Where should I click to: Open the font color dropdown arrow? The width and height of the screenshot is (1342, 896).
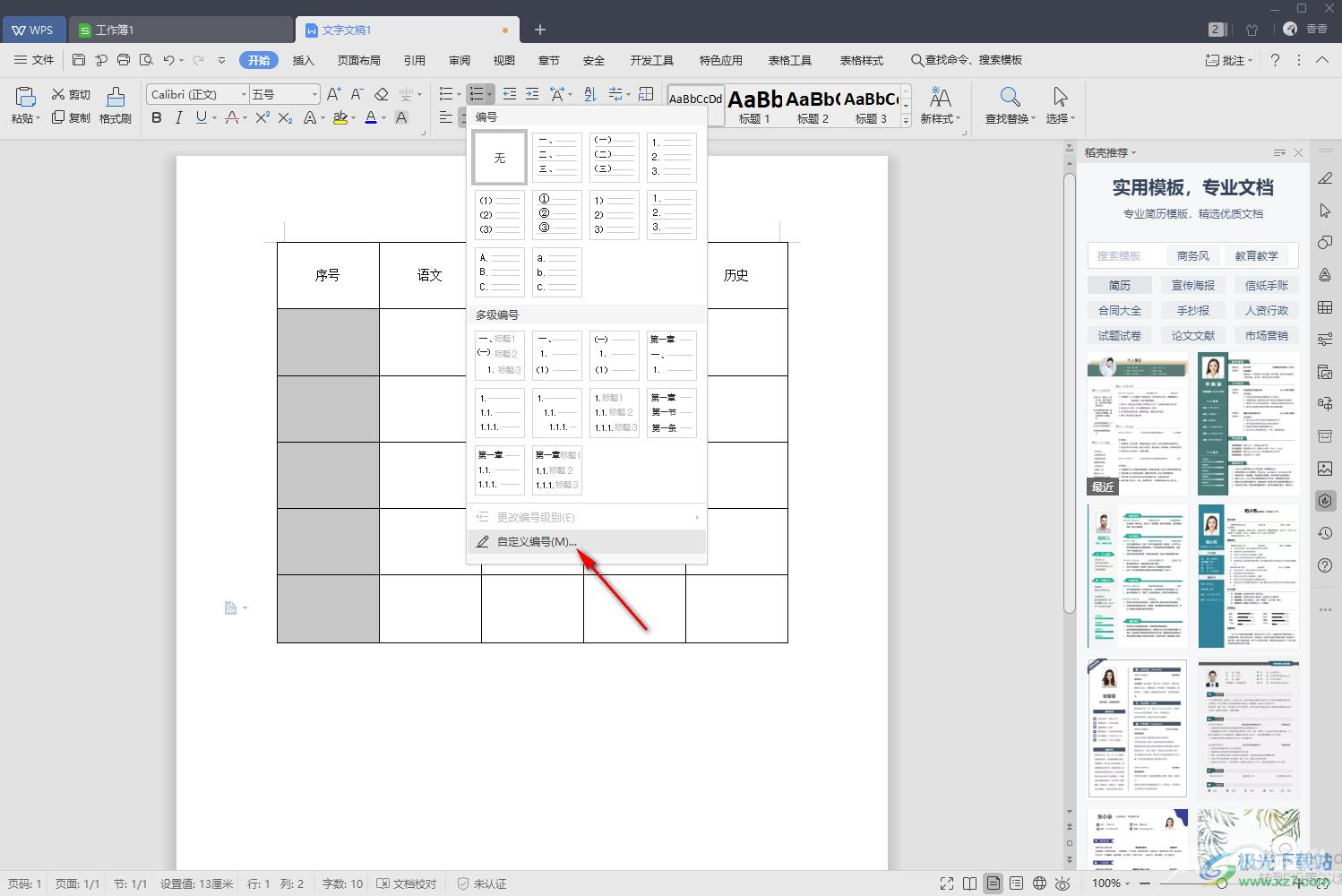pyautogui.click(x=384, y=118)
